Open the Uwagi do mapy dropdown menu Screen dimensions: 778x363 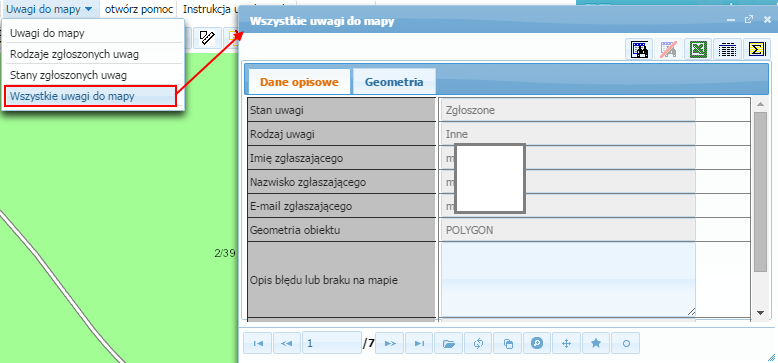coord(49,9)
